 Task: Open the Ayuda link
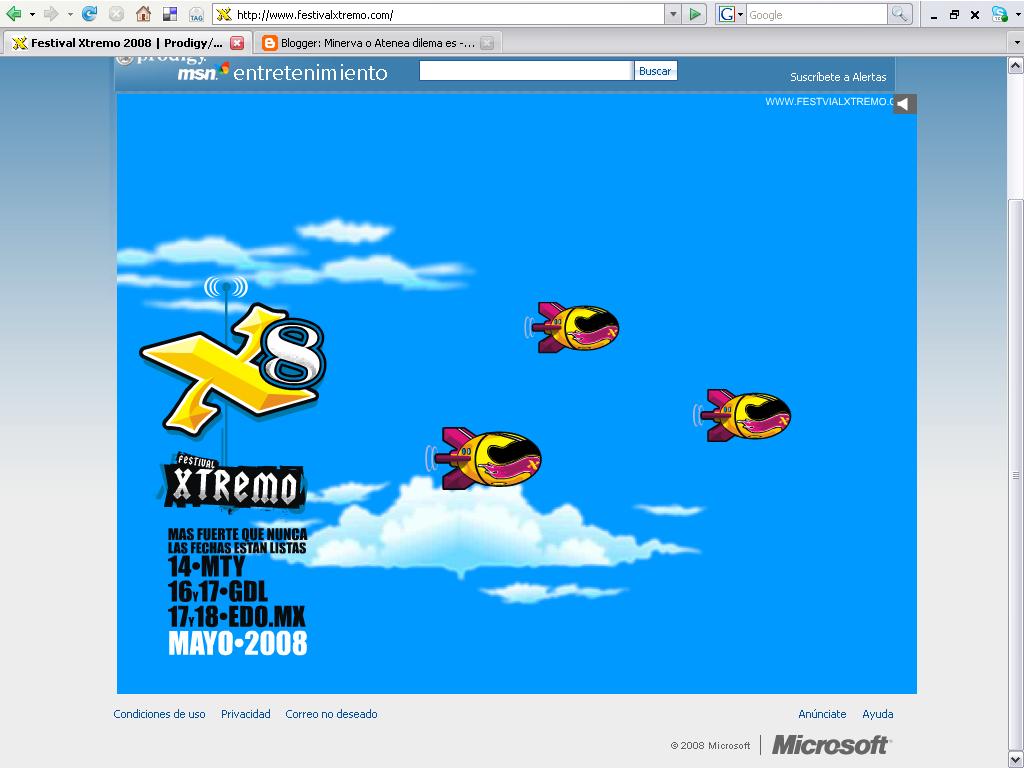click(878, 714)
